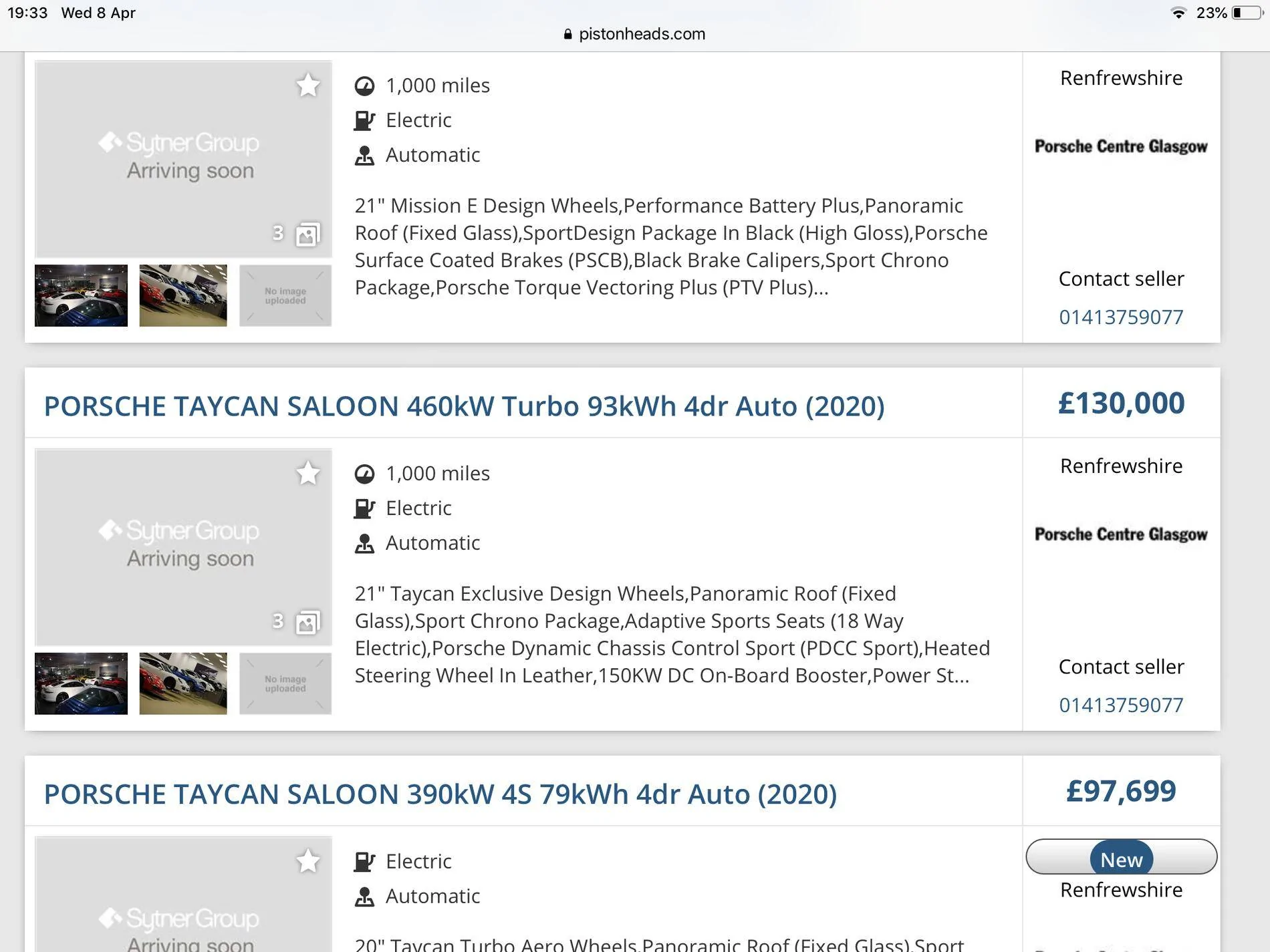1270x952 pixels.
Task: Open first showroom thumbnail of first listing
Action: point(81,295)
